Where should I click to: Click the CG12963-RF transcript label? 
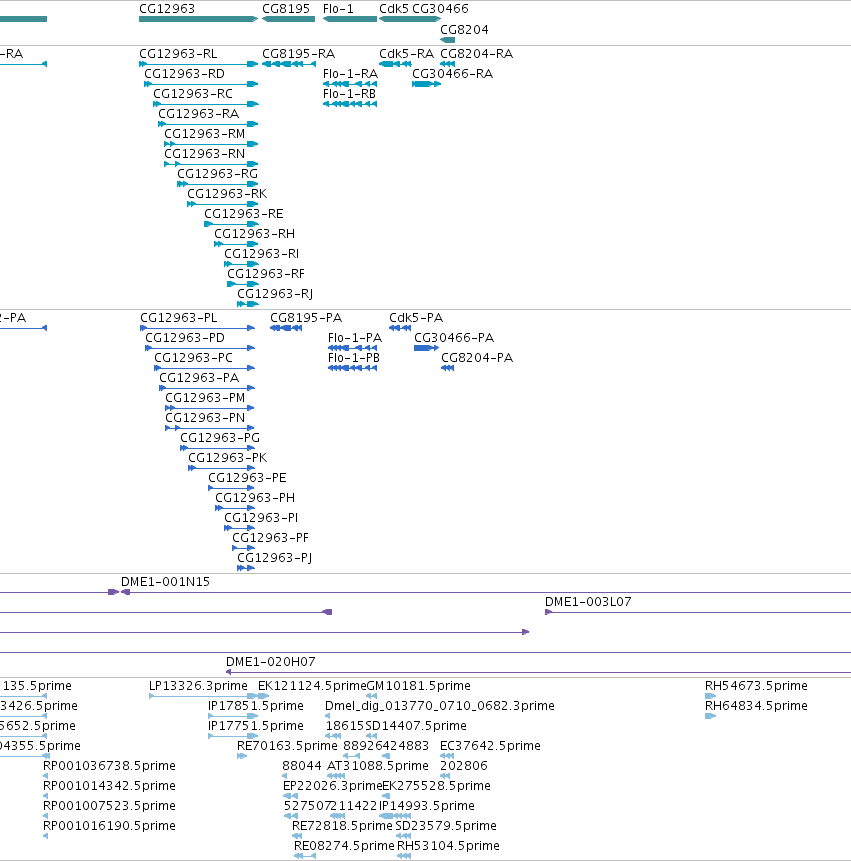pyautogui.click(x=266, y=274)
